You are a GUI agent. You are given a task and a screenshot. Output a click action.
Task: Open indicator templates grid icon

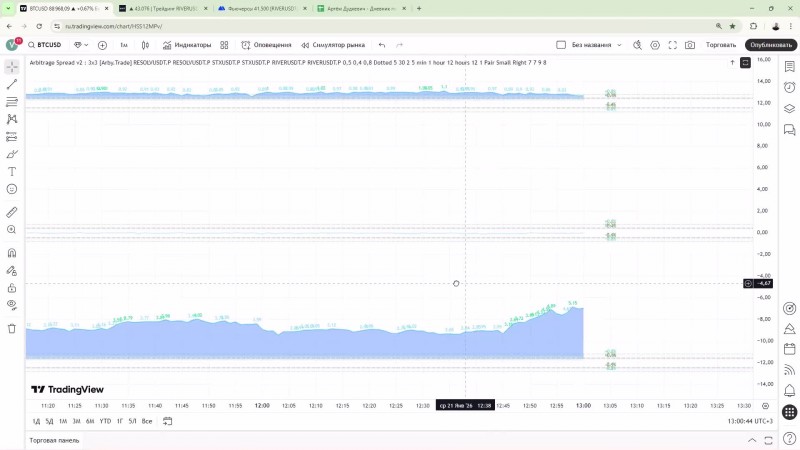[x=224, y=45]
